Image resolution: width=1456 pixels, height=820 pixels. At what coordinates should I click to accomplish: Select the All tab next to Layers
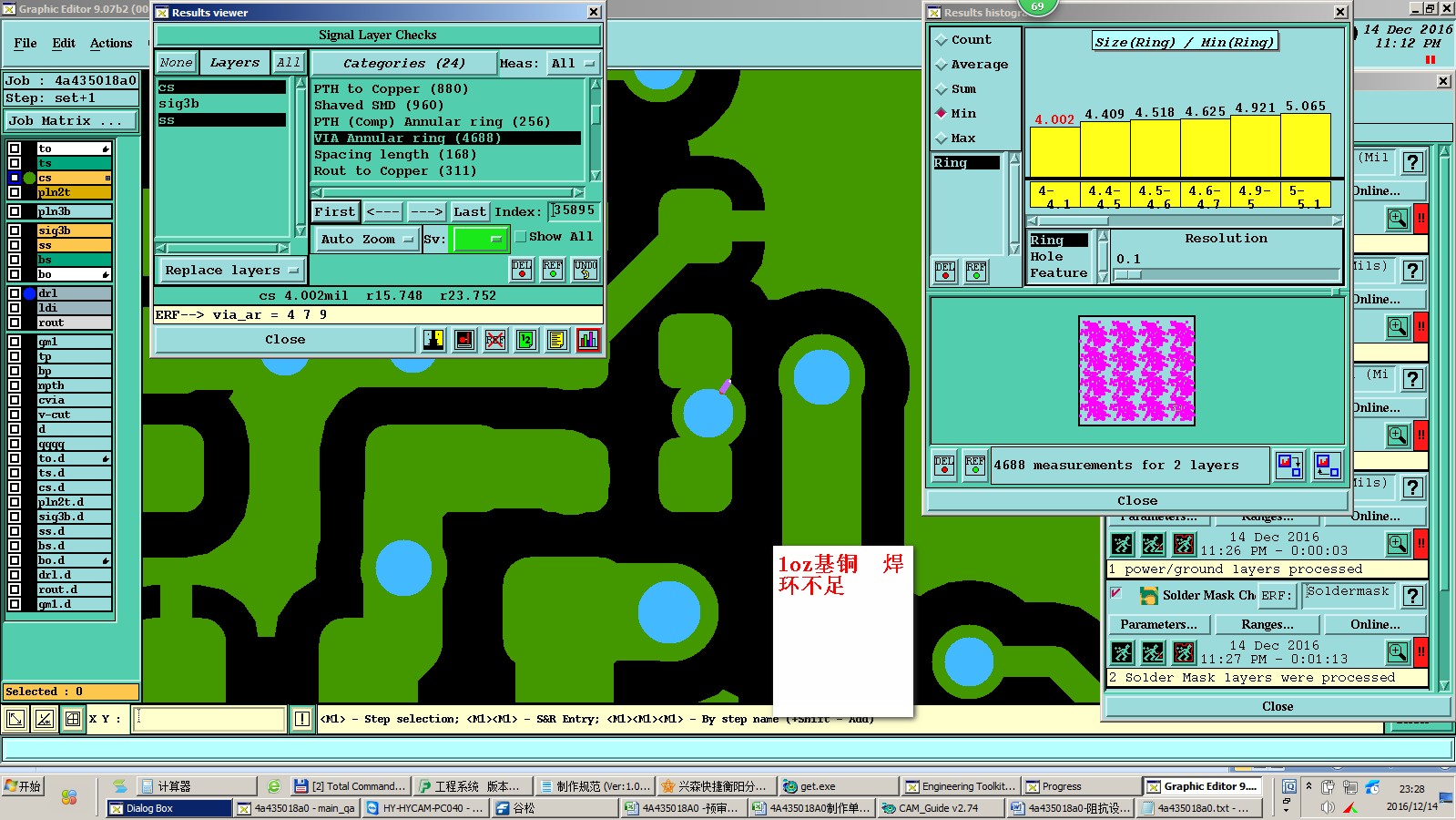coord(289,63)
